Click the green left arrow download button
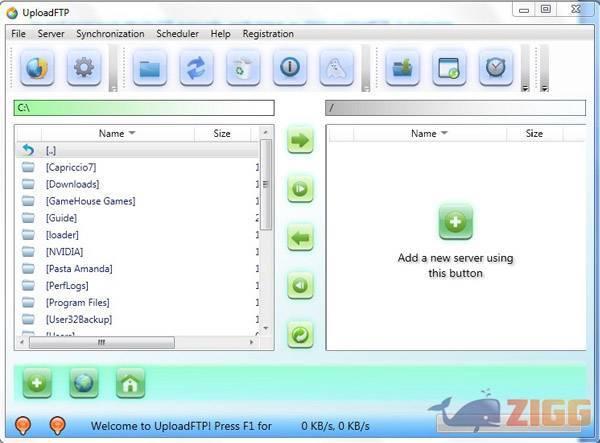The image size is (600, 443). [x=300, y=237]
